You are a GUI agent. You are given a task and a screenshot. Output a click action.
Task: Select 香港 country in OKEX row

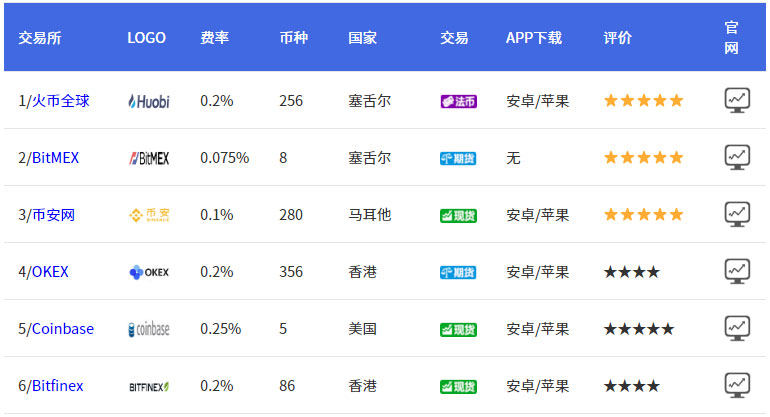[362, 272]
